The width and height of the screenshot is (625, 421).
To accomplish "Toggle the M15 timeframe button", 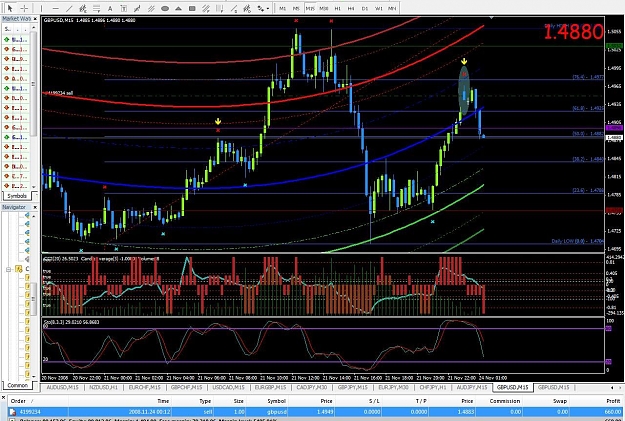I will (x=310, y=8).
